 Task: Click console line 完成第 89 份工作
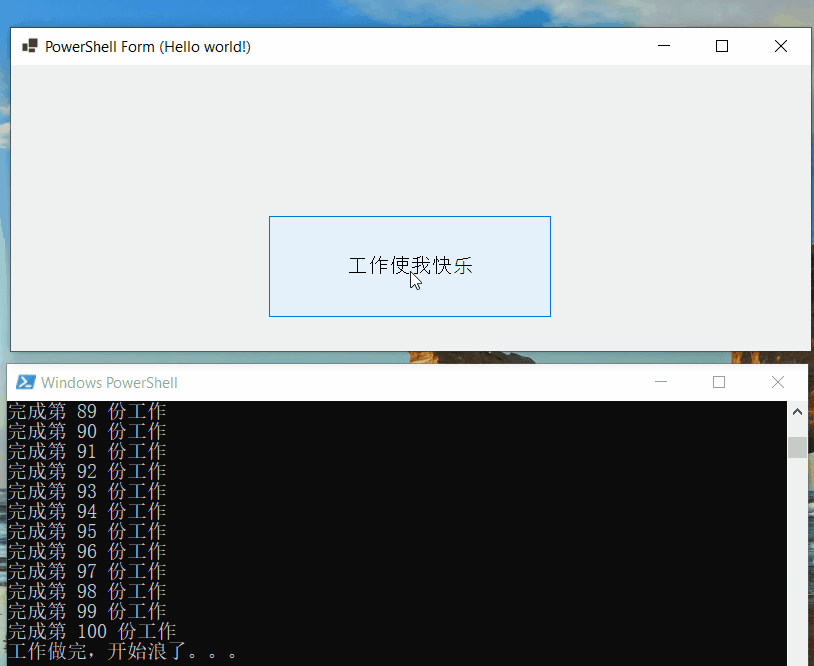click(x=87, y=411)
